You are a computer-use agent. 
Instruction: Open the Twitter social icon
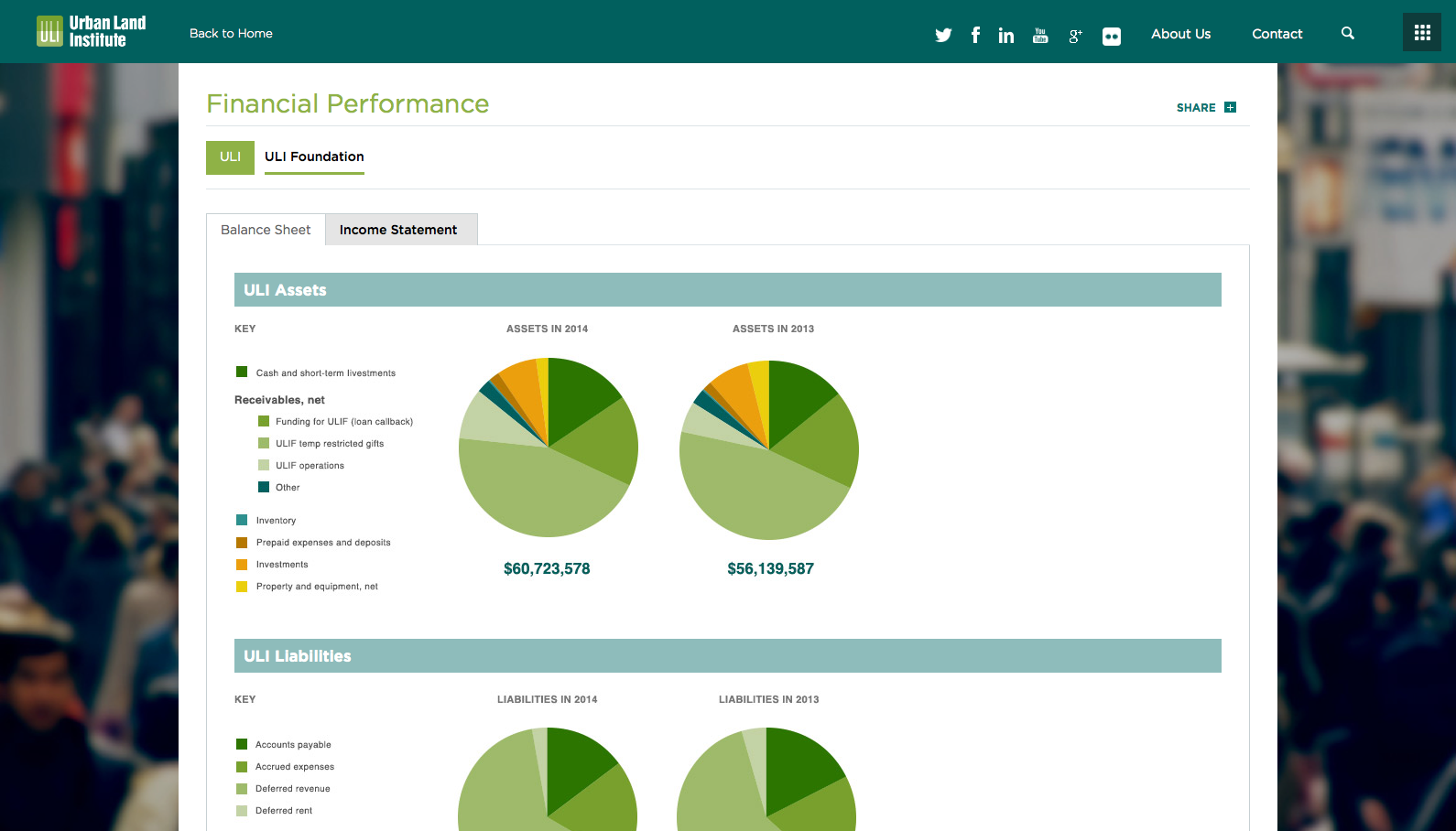click(x=943, y=35)
